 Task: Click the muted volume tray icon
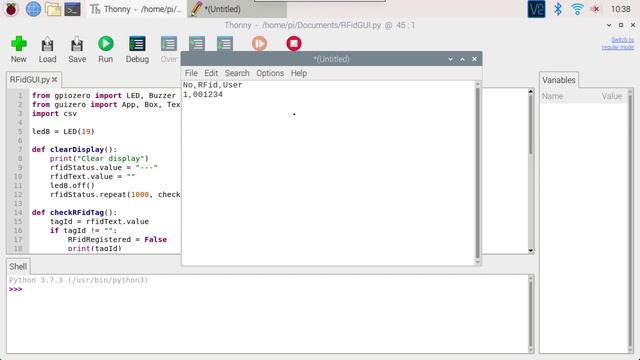596,9
